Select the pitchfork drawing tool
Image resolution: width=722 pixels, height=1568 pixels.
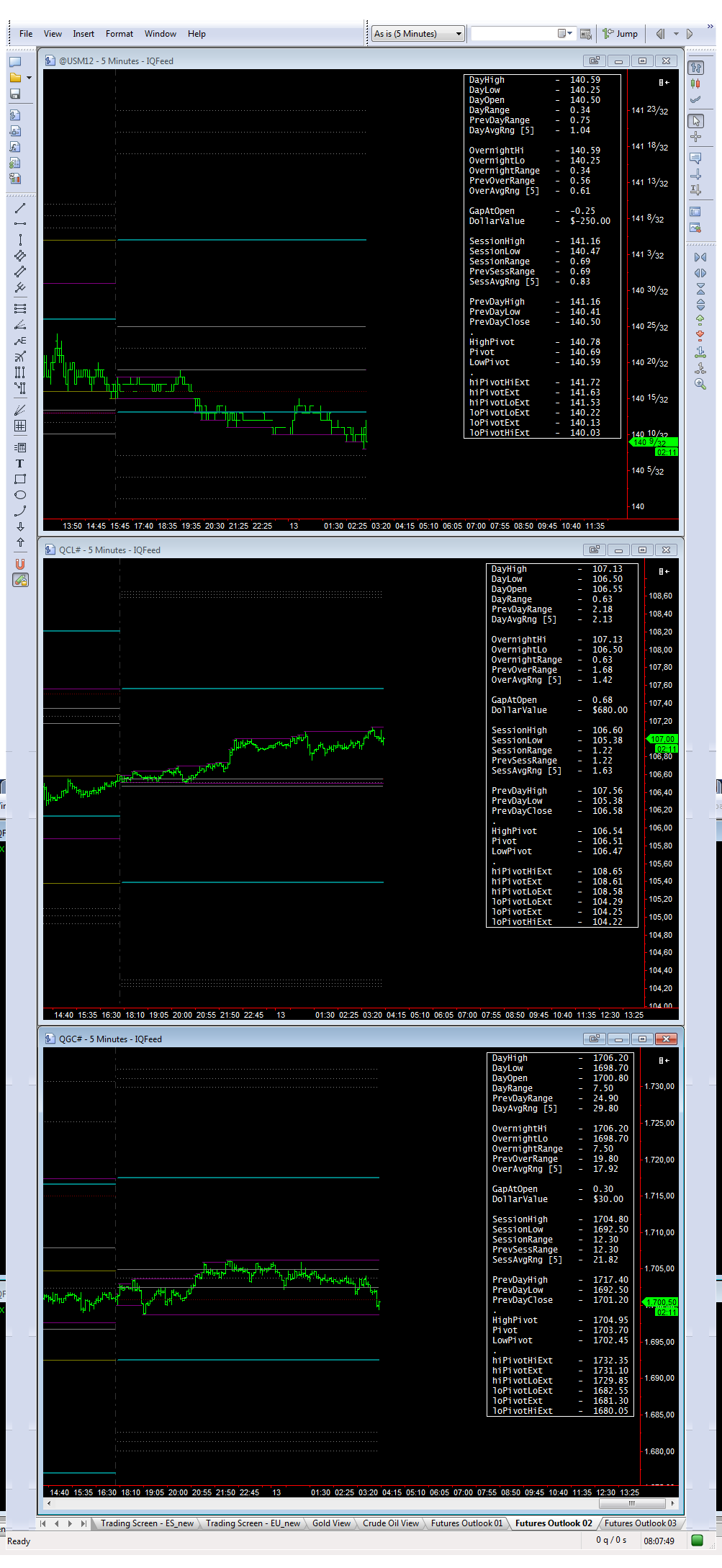20,287
